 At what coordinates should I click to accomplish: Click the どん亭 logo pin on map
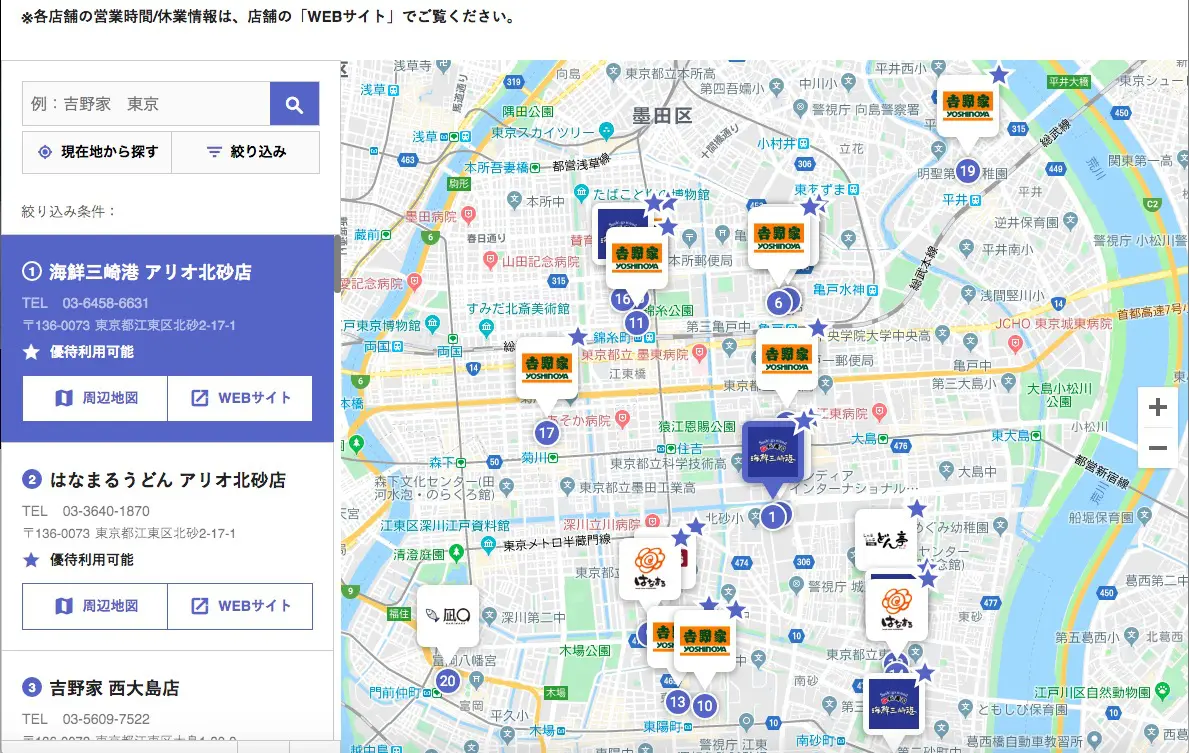885,539
